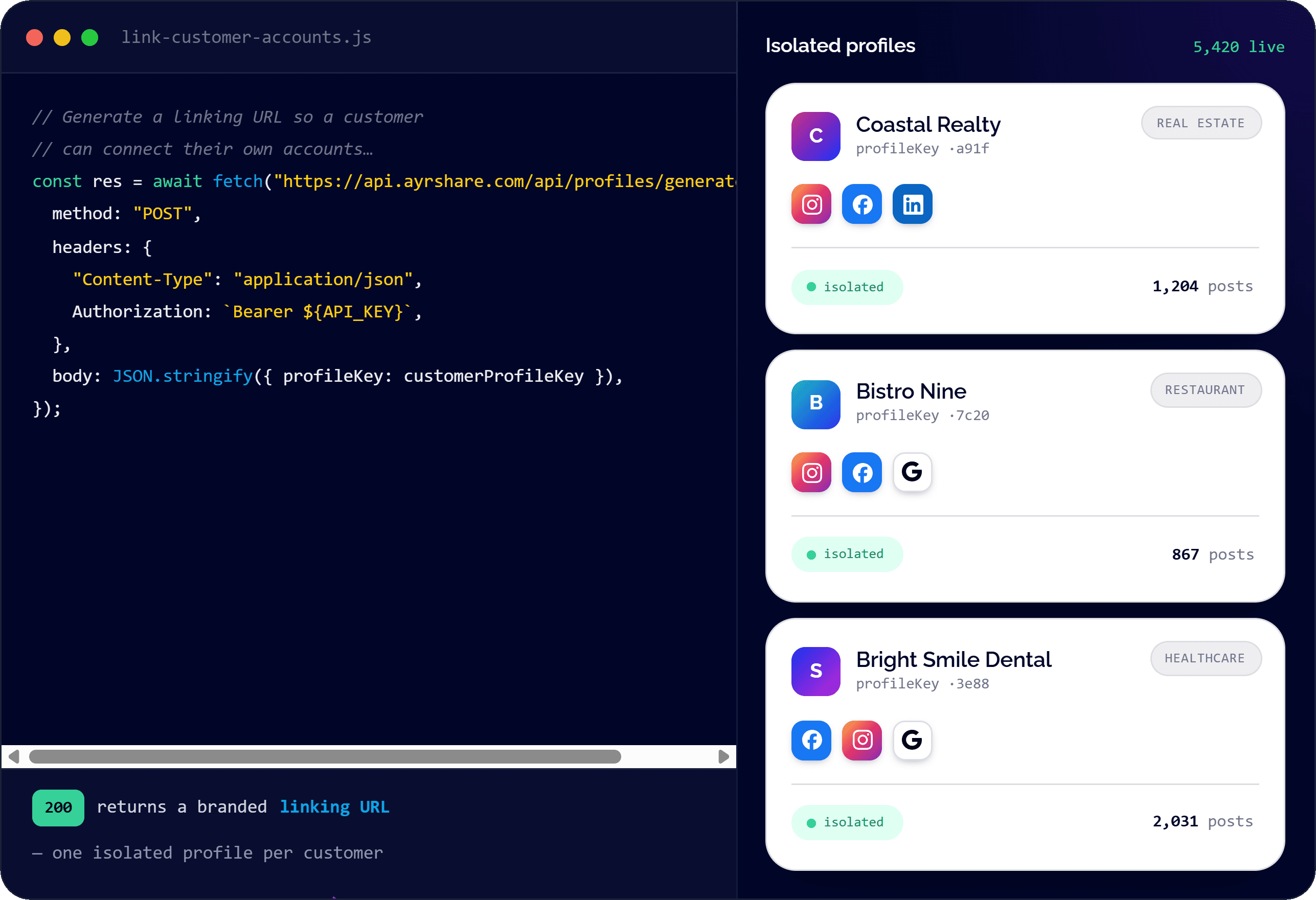Click the '867 posts' count
Screen dimensions: 1316x900
click(x=1213, y=555)
